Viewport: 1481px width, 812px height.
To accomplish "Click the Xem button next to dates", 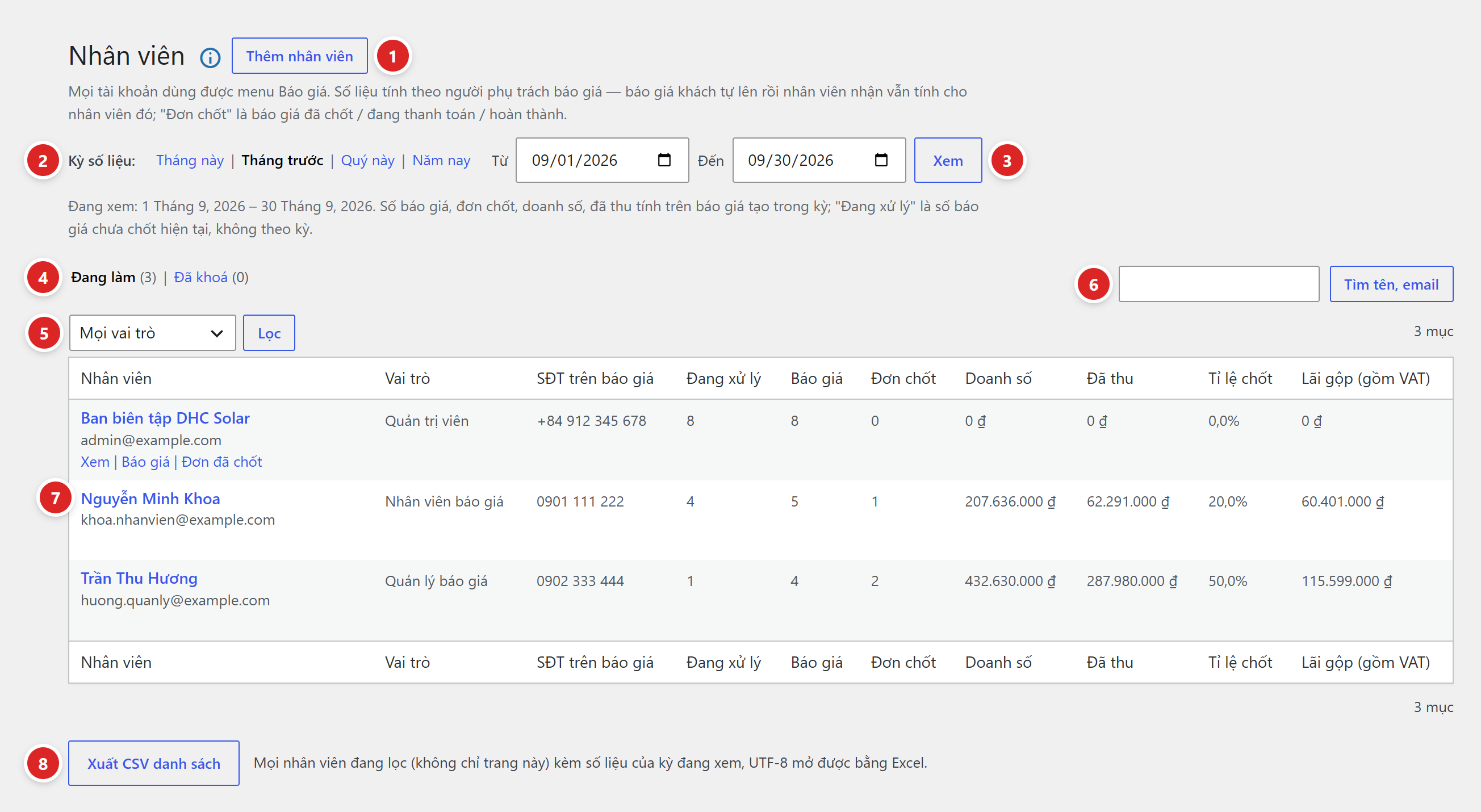I will pos(947,161).
